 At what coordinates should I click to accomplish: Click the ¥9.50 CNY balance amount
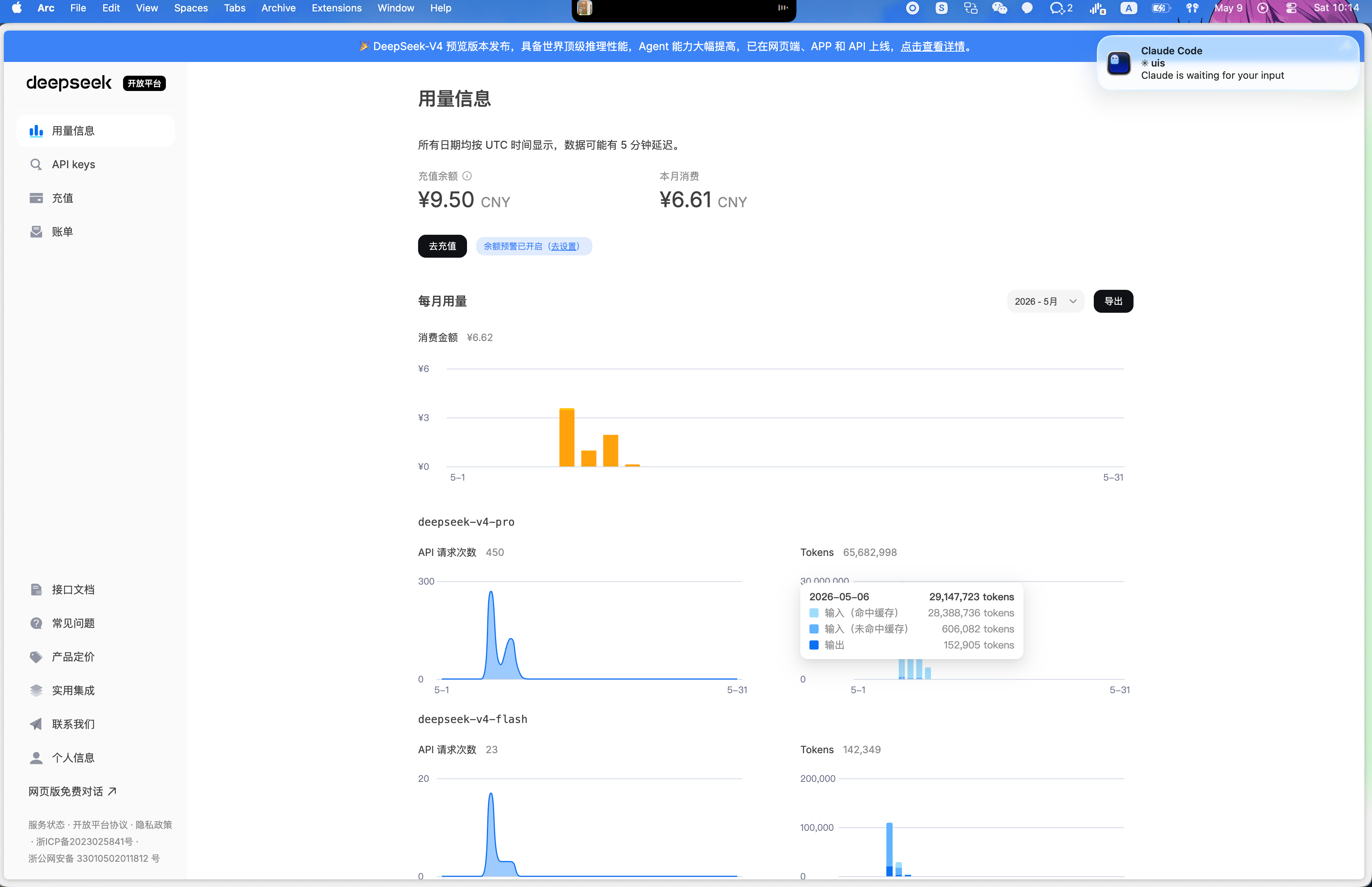(x=464, y=200)
